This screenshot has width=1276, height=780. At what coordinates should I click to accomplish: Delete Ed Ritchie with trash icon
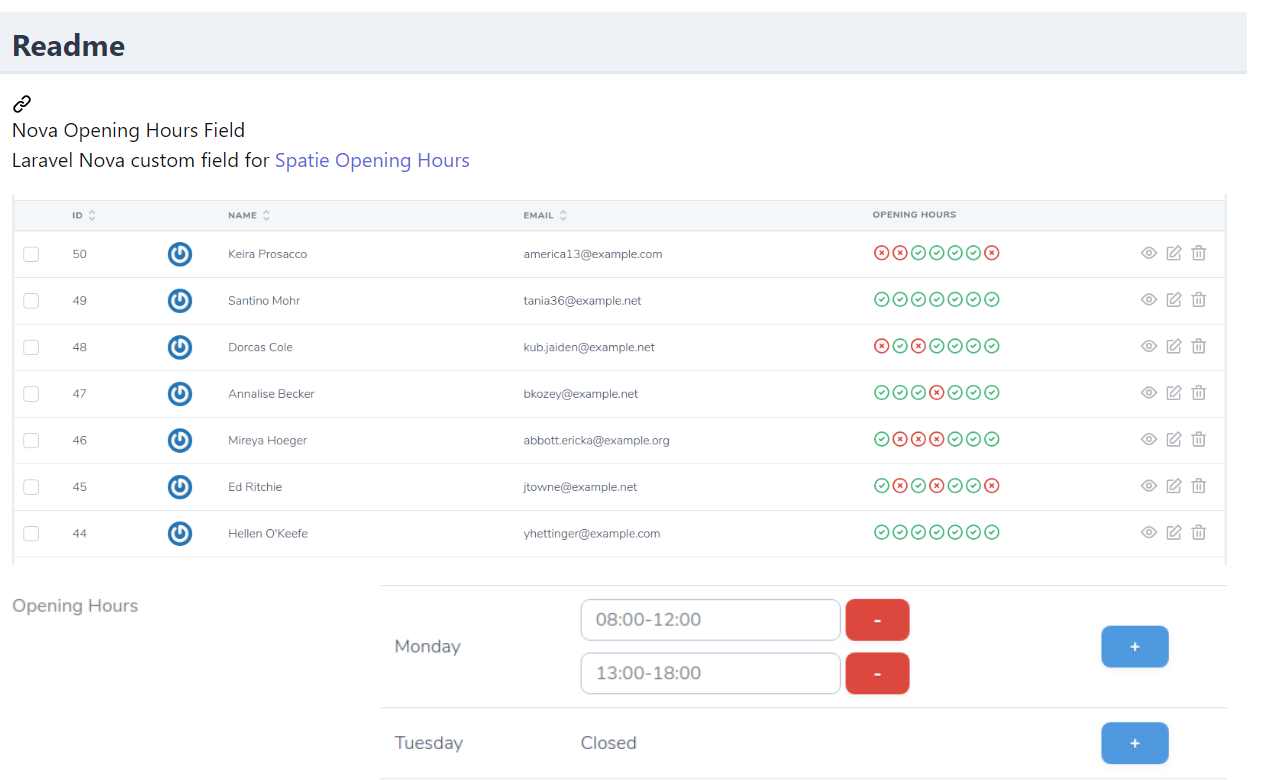[x=1199, y=486]
